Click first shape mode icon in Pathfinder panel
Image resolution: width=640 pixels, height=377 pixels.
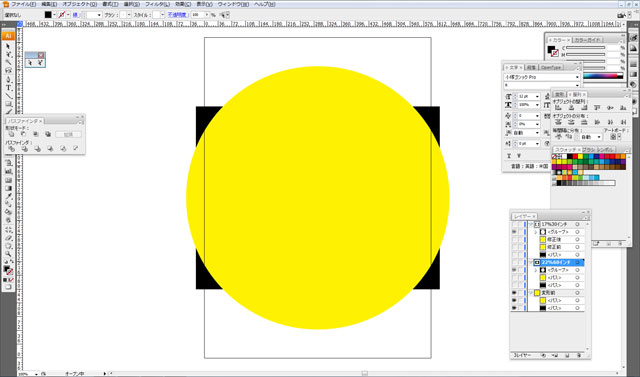click(11, 134)
